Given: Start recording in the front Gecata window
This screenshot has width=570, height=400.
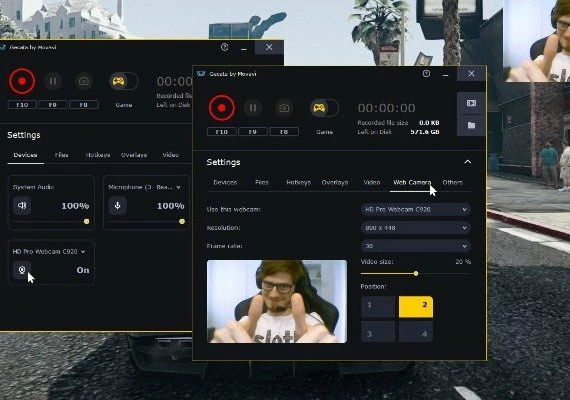Looking at the screenshot, I should (x=221, y=108).
